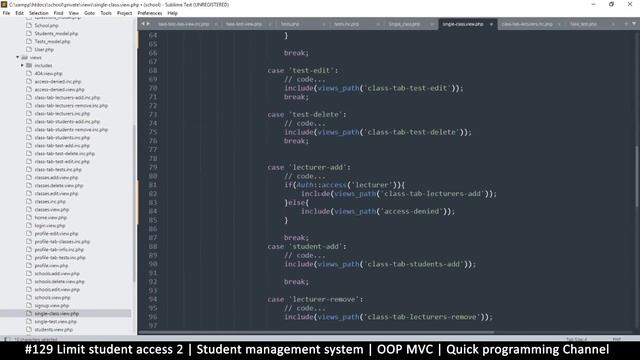Open the File menu
This screenshot has height=360, width=640.
click(6, 13)
